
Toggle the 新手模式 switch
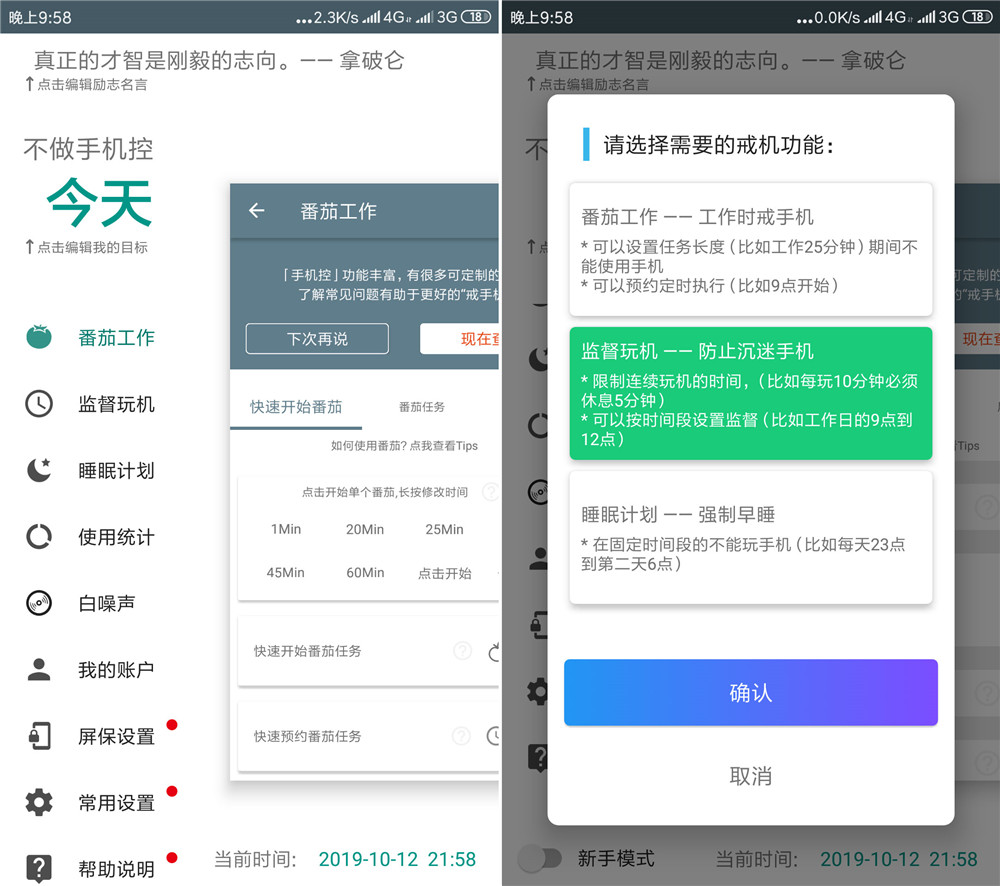point(540,859)
